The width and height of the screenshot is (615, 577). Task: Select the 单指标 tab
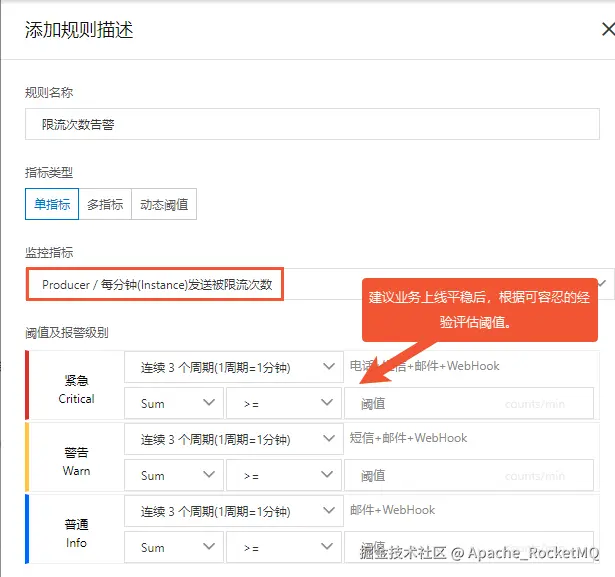(52, 204)
